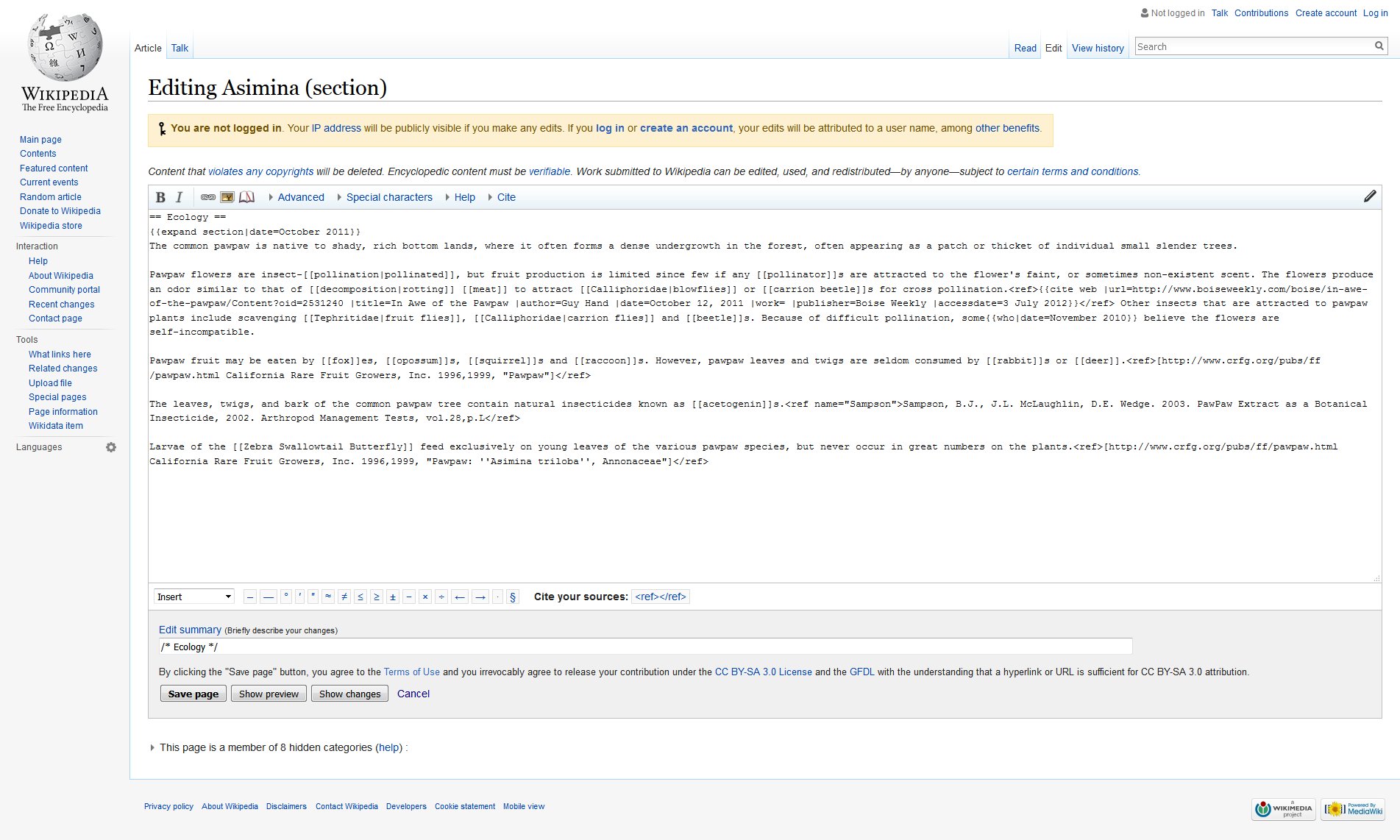This screenshot has height=840, width=1400.
Task: Open the 'IP address' link in the notice
Action: point(336,128)
